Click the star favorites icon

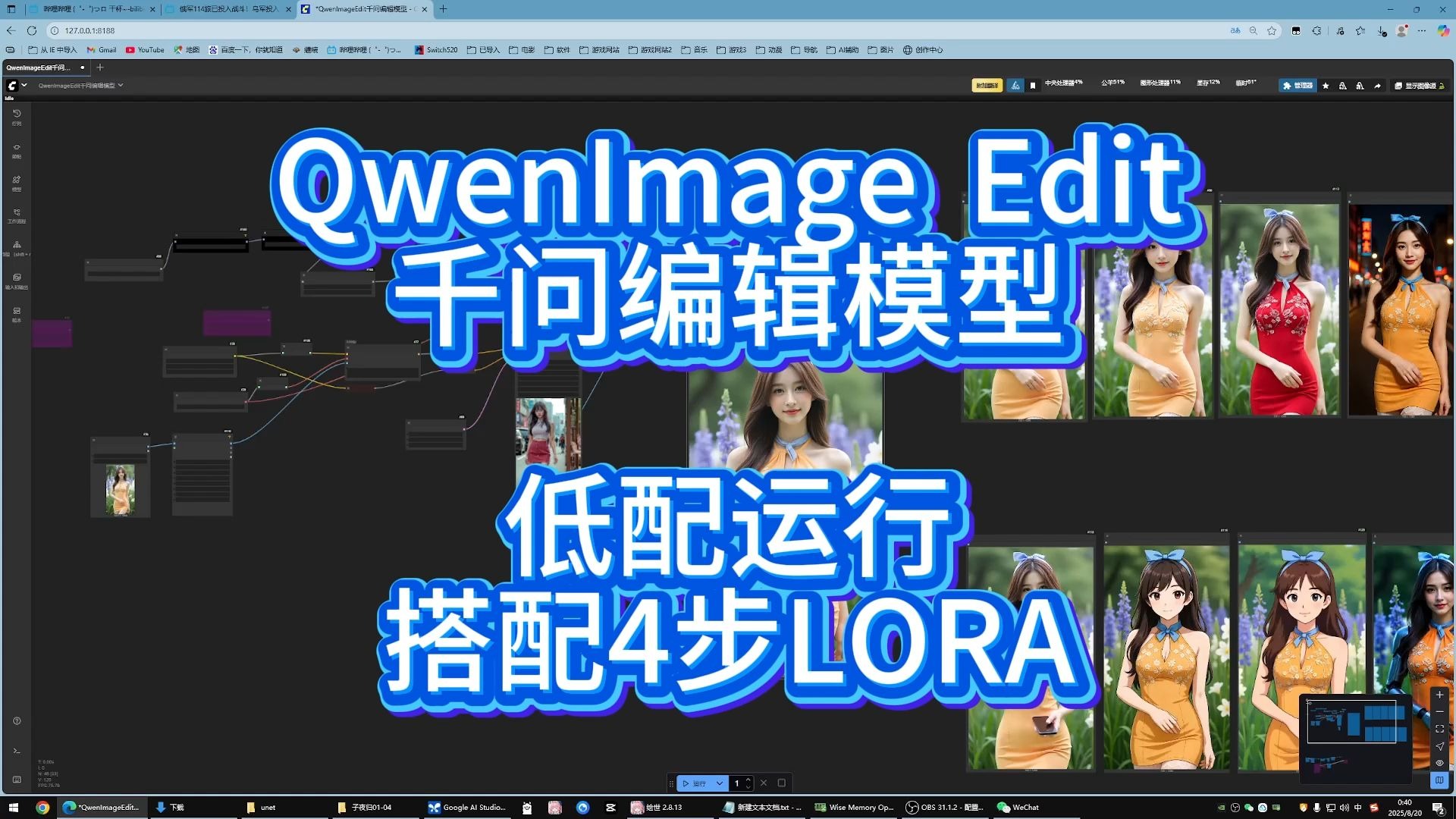[1326, 86]
